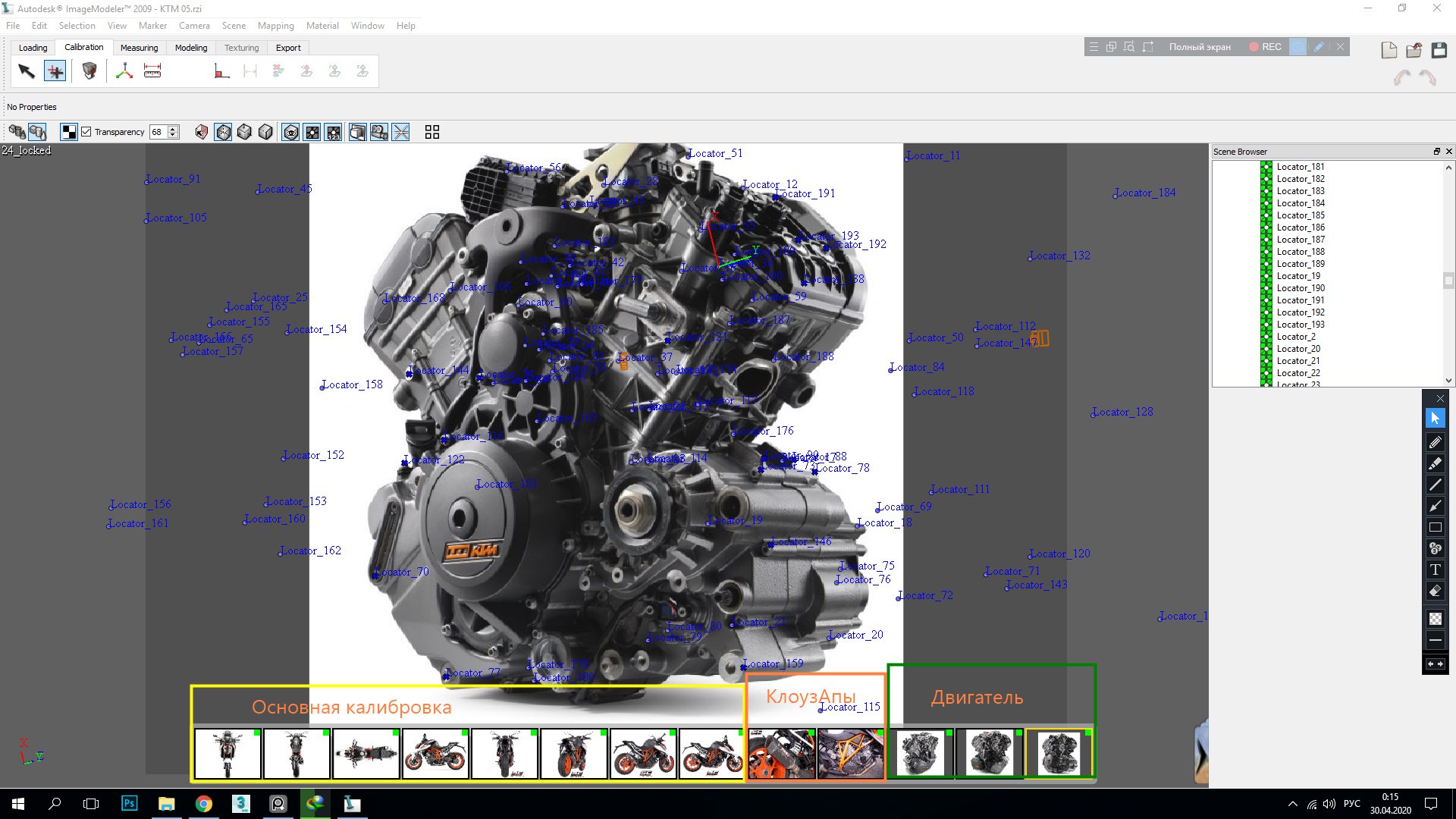Click the Undo curved arrow
This screenshot has width=1456, height=819.
[x=1402, y=77]
